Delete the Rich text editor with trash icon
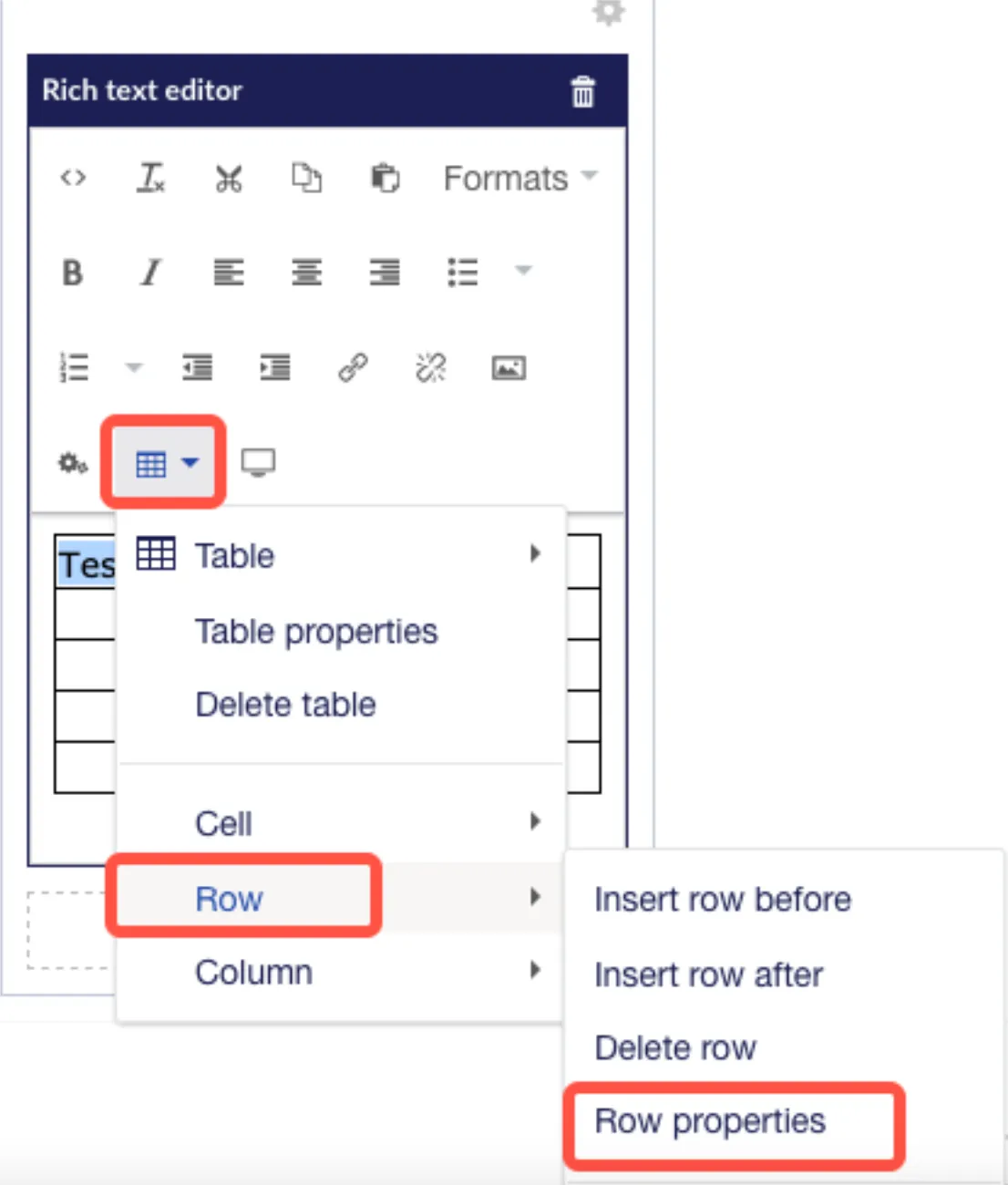Screen dimensions: 1008x1185 tap(583, 91)
